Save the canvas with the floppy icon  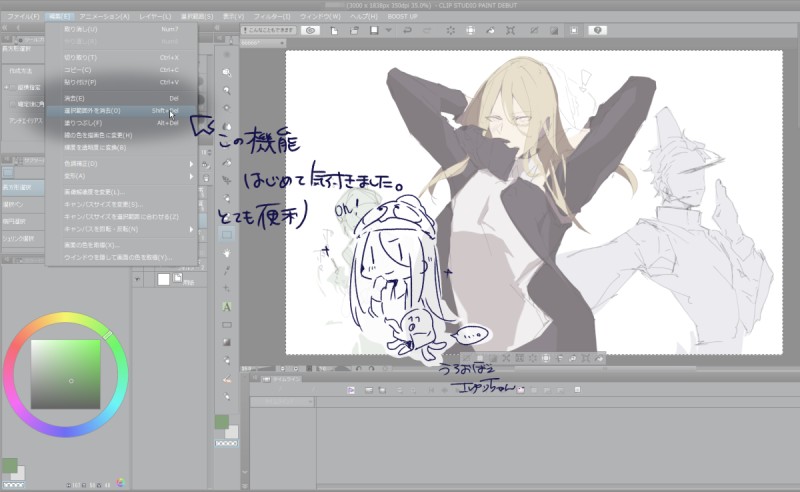(x=374, y=31)
